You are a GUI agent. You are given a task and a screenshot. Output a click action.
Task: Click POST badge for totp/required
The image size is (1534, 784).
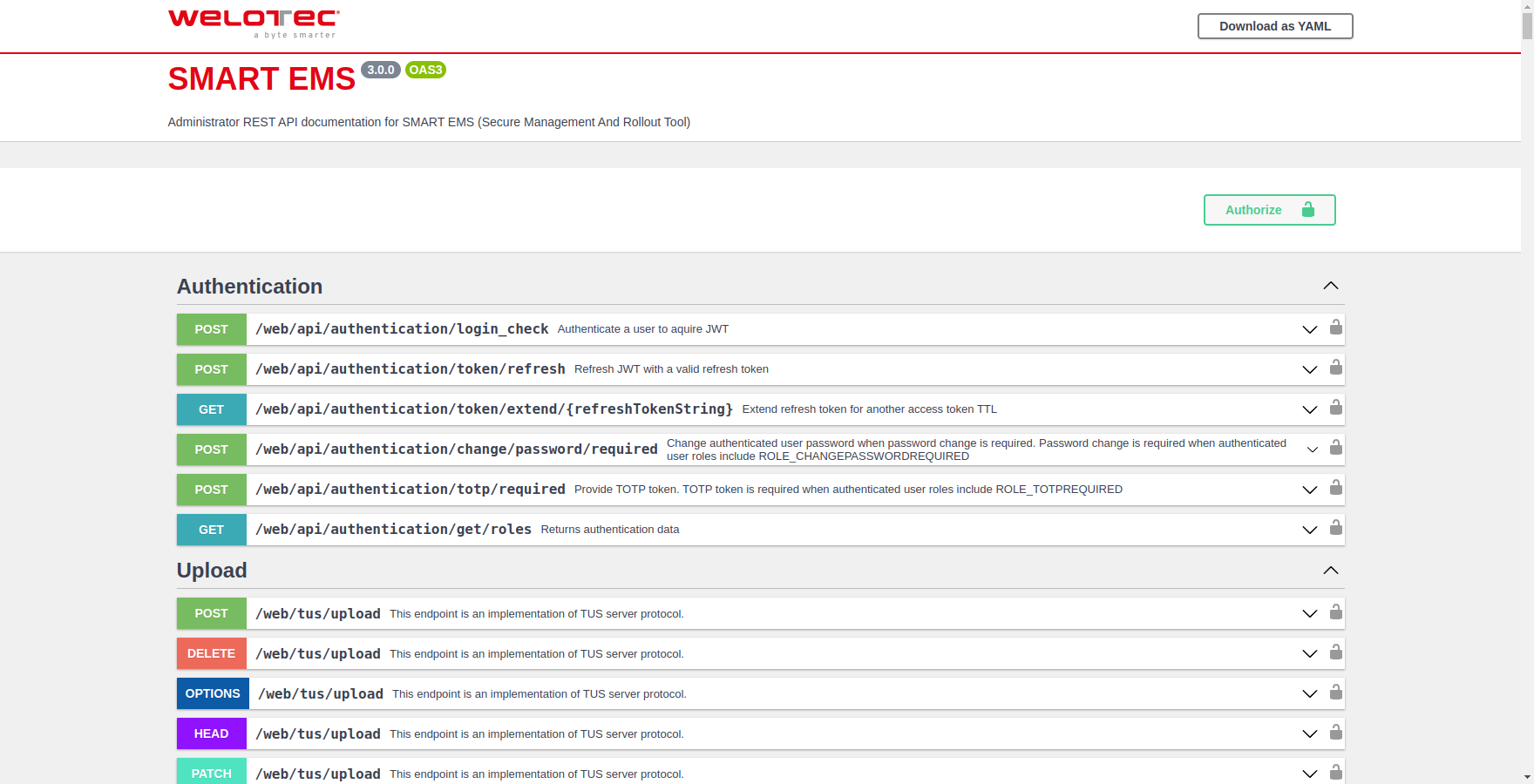point(211,490)
